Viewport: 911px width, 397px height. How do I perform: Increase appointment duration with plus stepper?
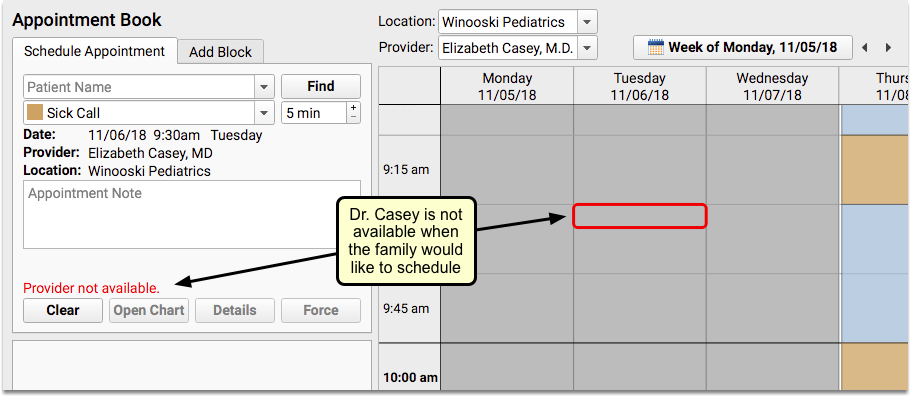point(353,108)
